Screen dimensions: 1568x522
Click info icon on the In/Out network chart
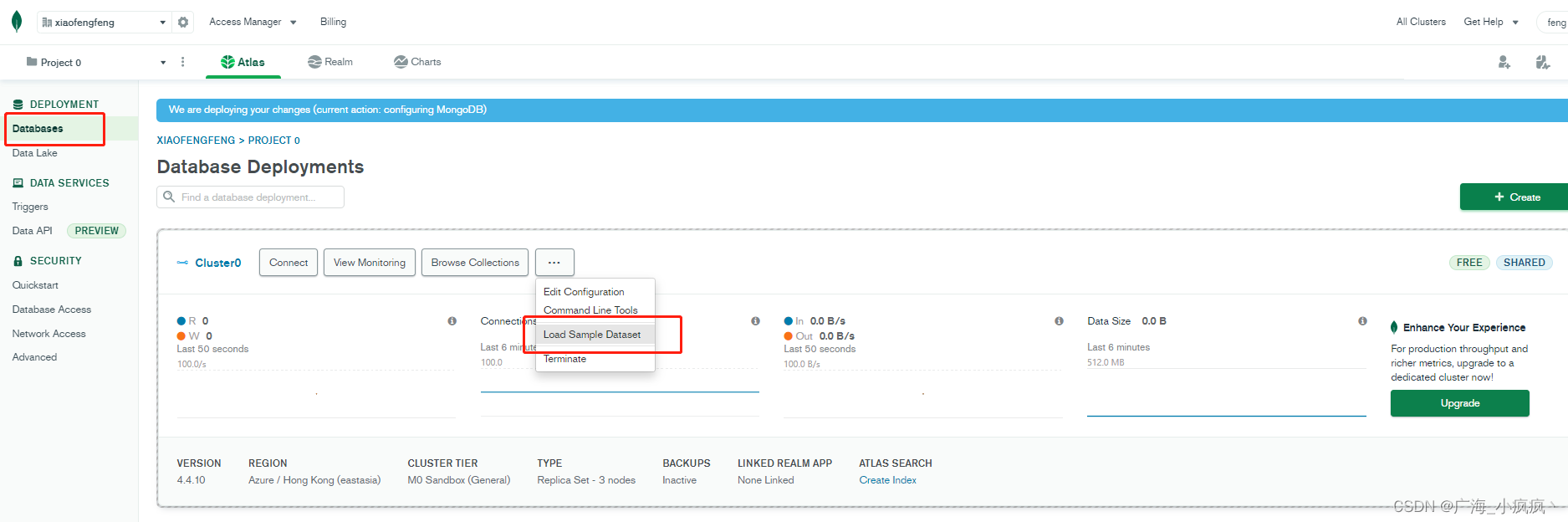[1059, 321]
